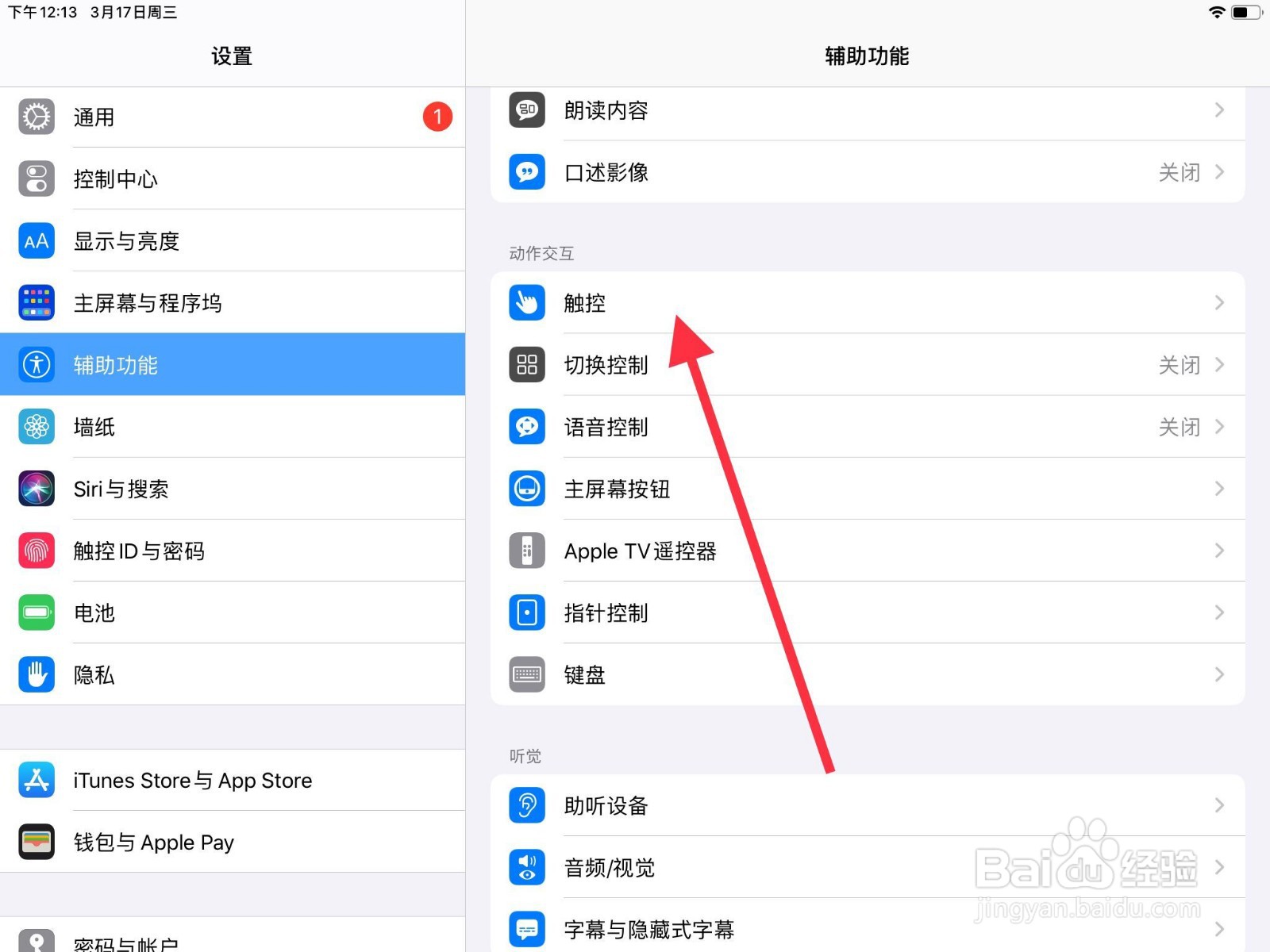
Task: Tap the 指针控制 pointer icon
Action: (527, 612)
